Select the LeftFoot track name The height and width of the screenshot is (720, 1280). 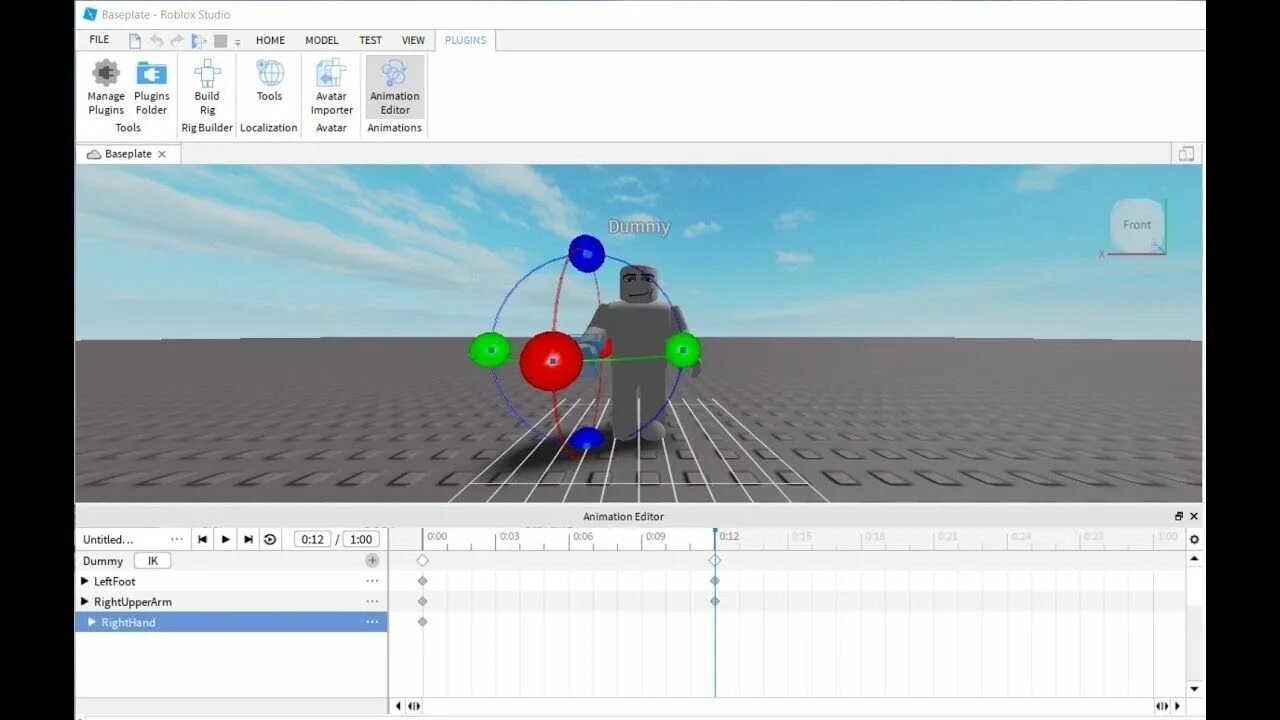(115, 581)
